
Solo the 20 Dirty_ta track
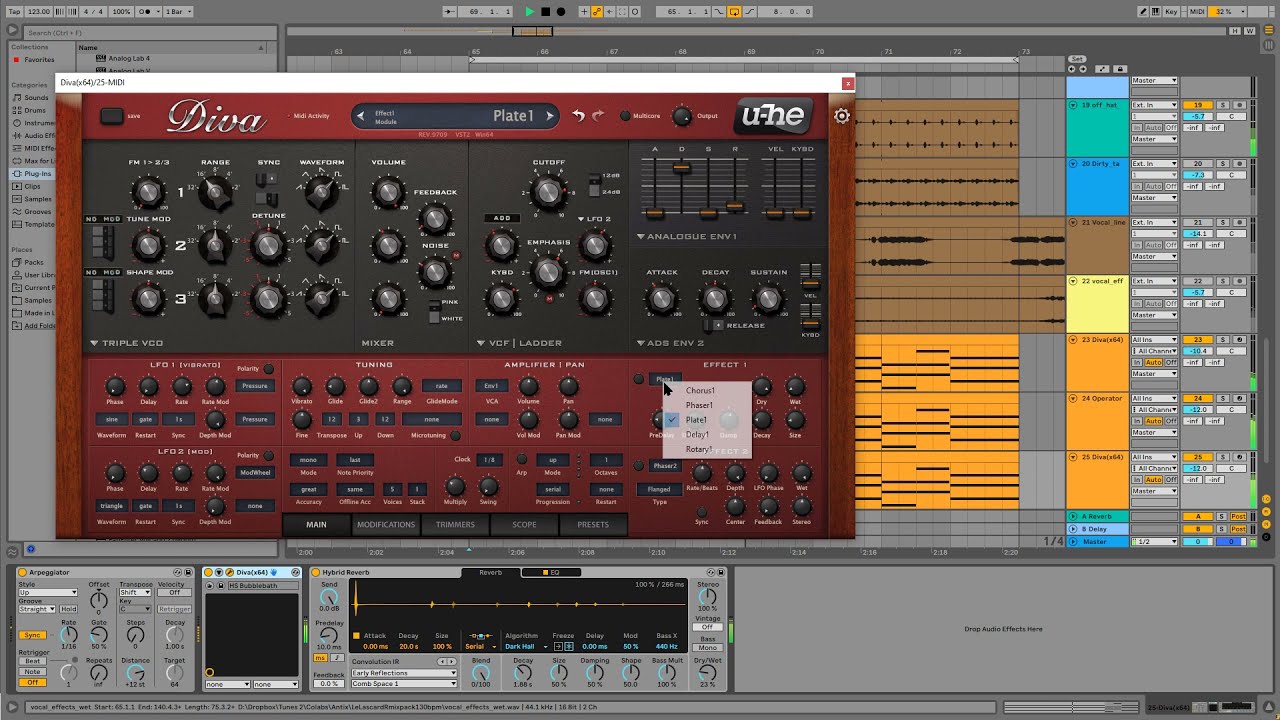coord(1222,164)
